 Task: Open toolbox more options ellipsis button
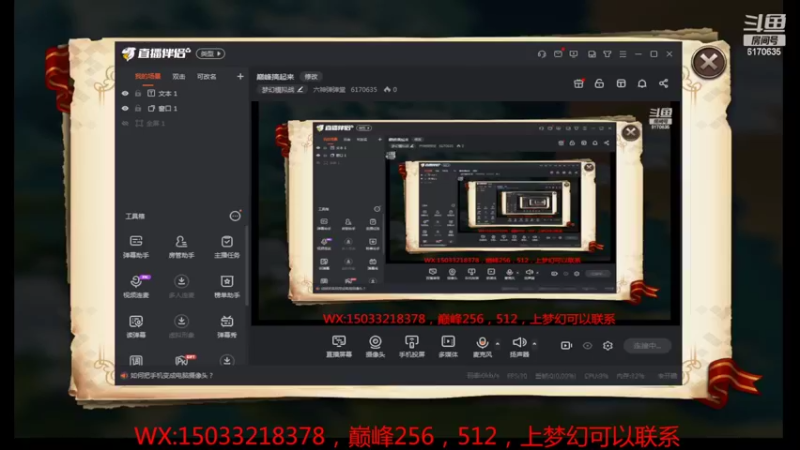[x=235, y=216]
